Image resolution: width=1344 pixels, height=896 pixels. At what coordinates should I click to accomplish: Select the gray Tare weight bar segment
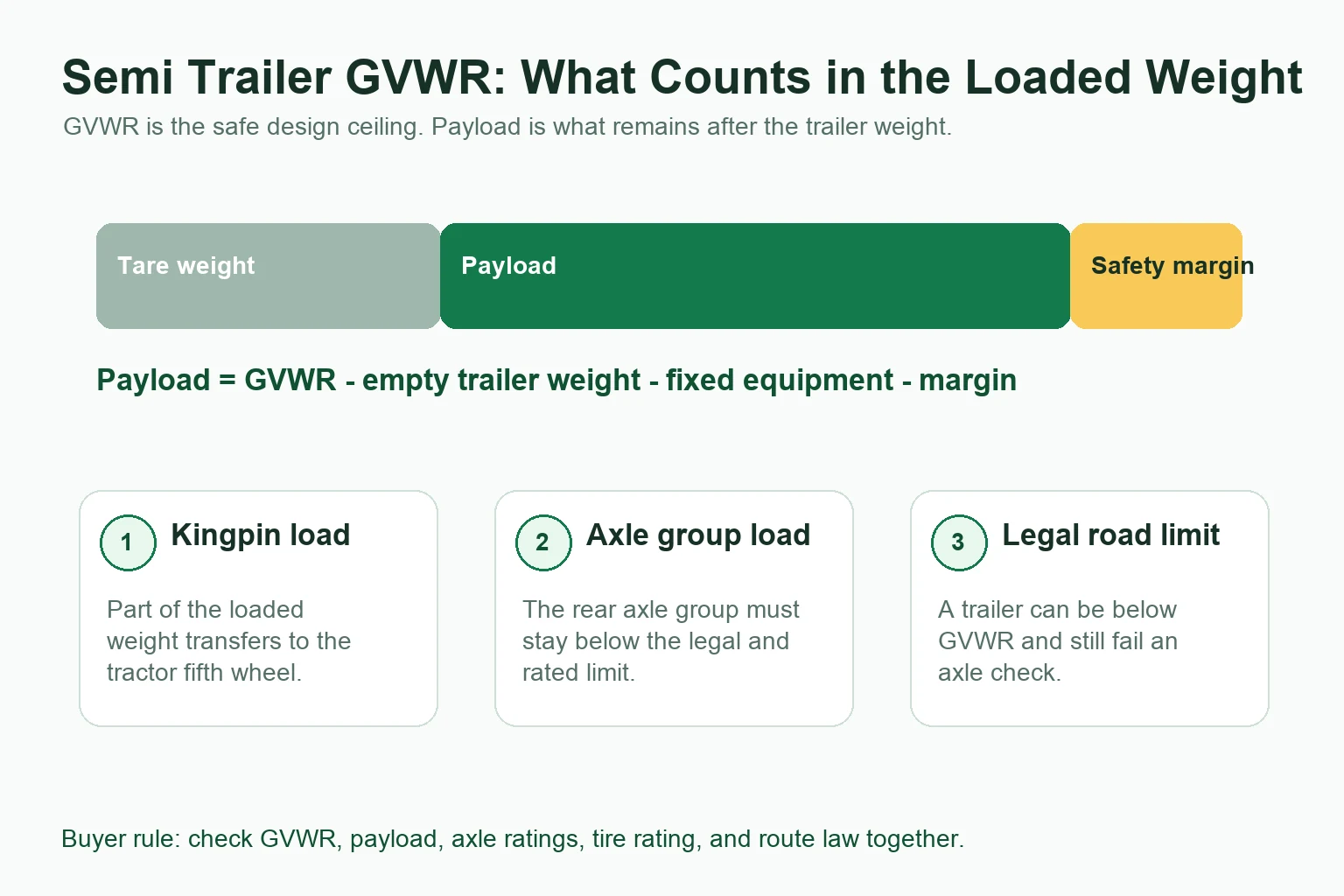[x=269, y=276]
